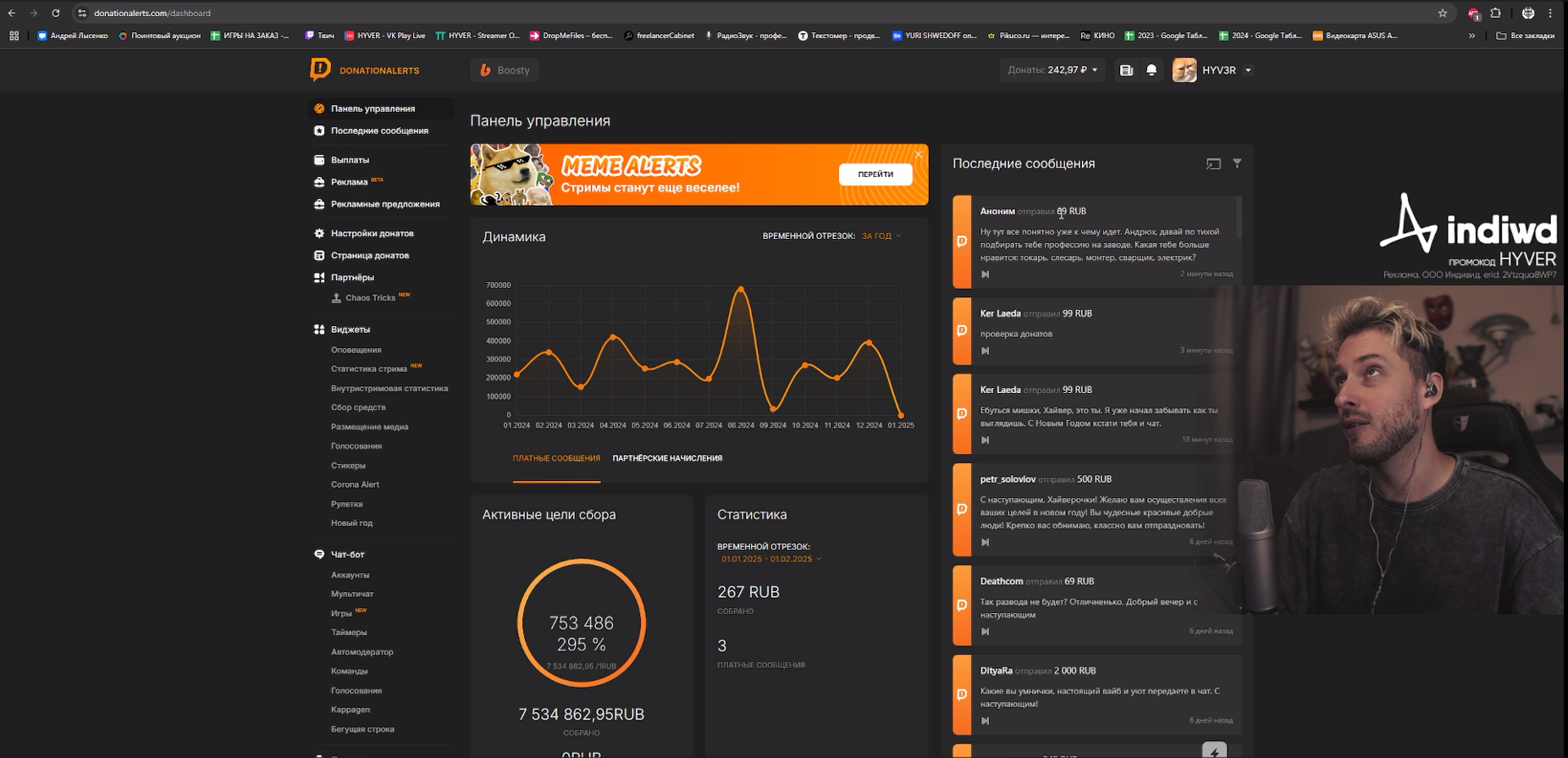Open the Boosty button
Screen dimensions: 1568x758
[505, 70]
